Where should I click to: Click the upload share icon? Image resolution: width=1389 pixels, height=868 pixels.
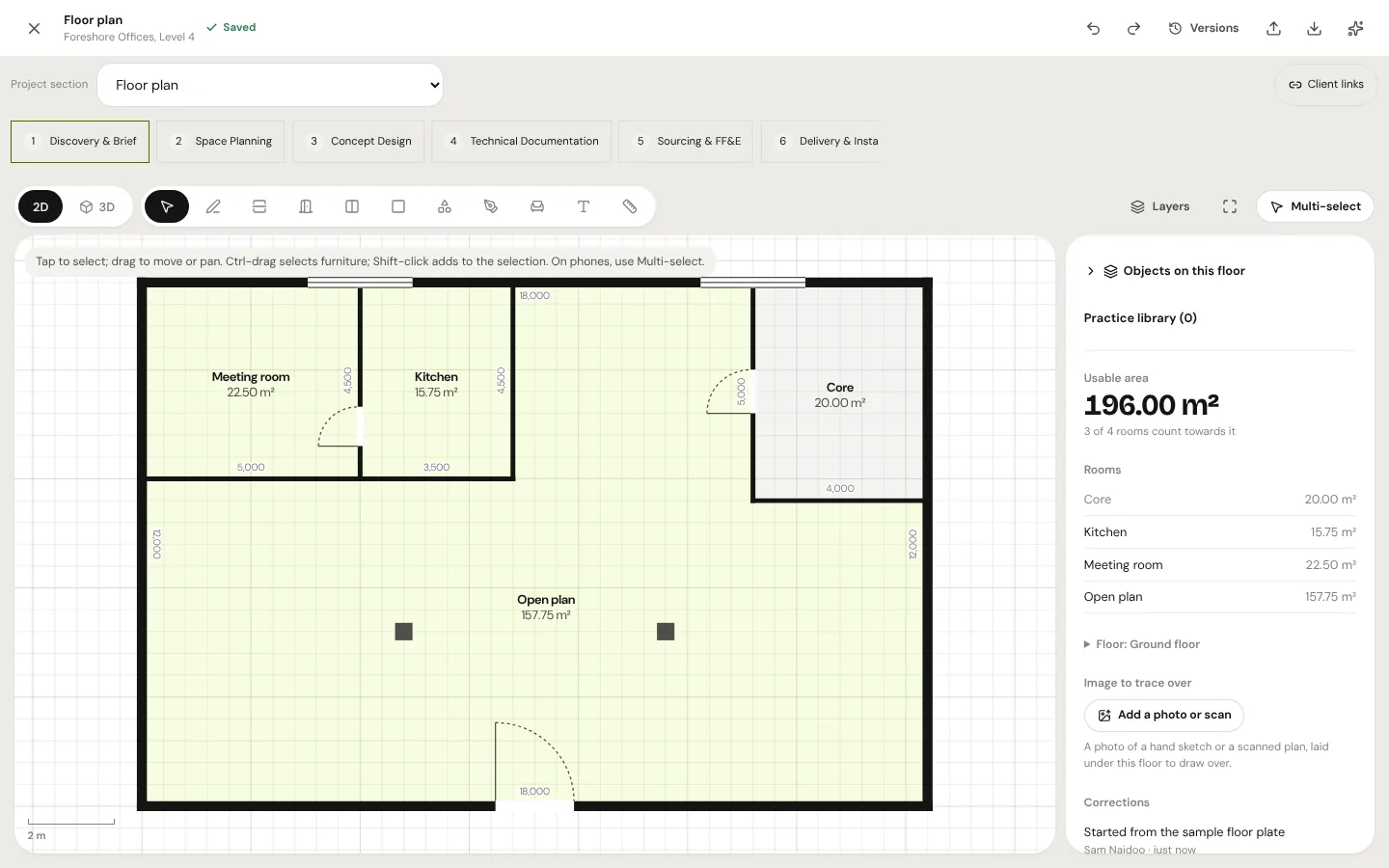pyautogui.click(x=1273, y=28)
